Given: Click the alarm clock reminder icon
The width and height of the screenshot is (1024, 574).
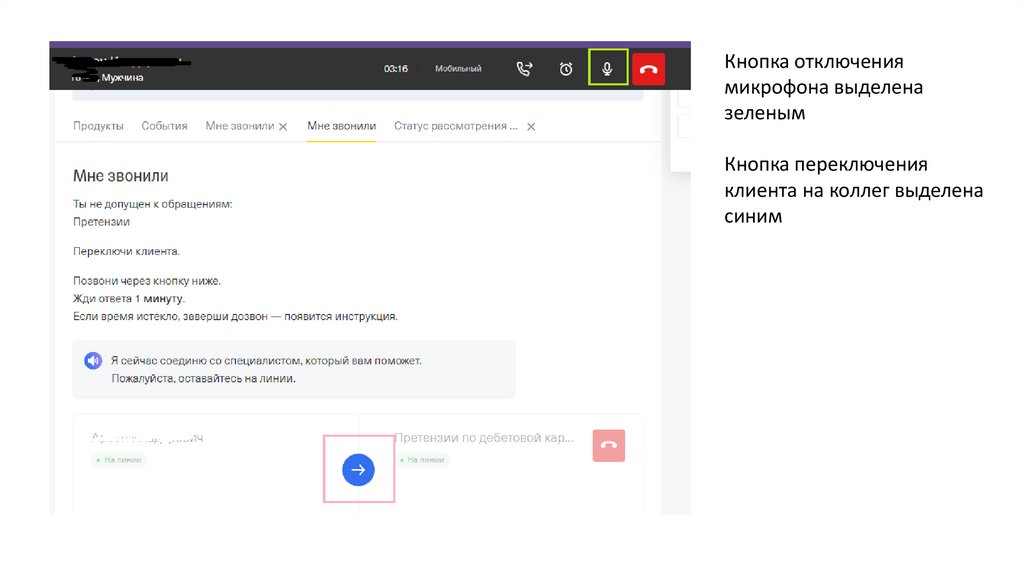Looking at the screenshot, I should pyautogui.click(x=566, y=68).
